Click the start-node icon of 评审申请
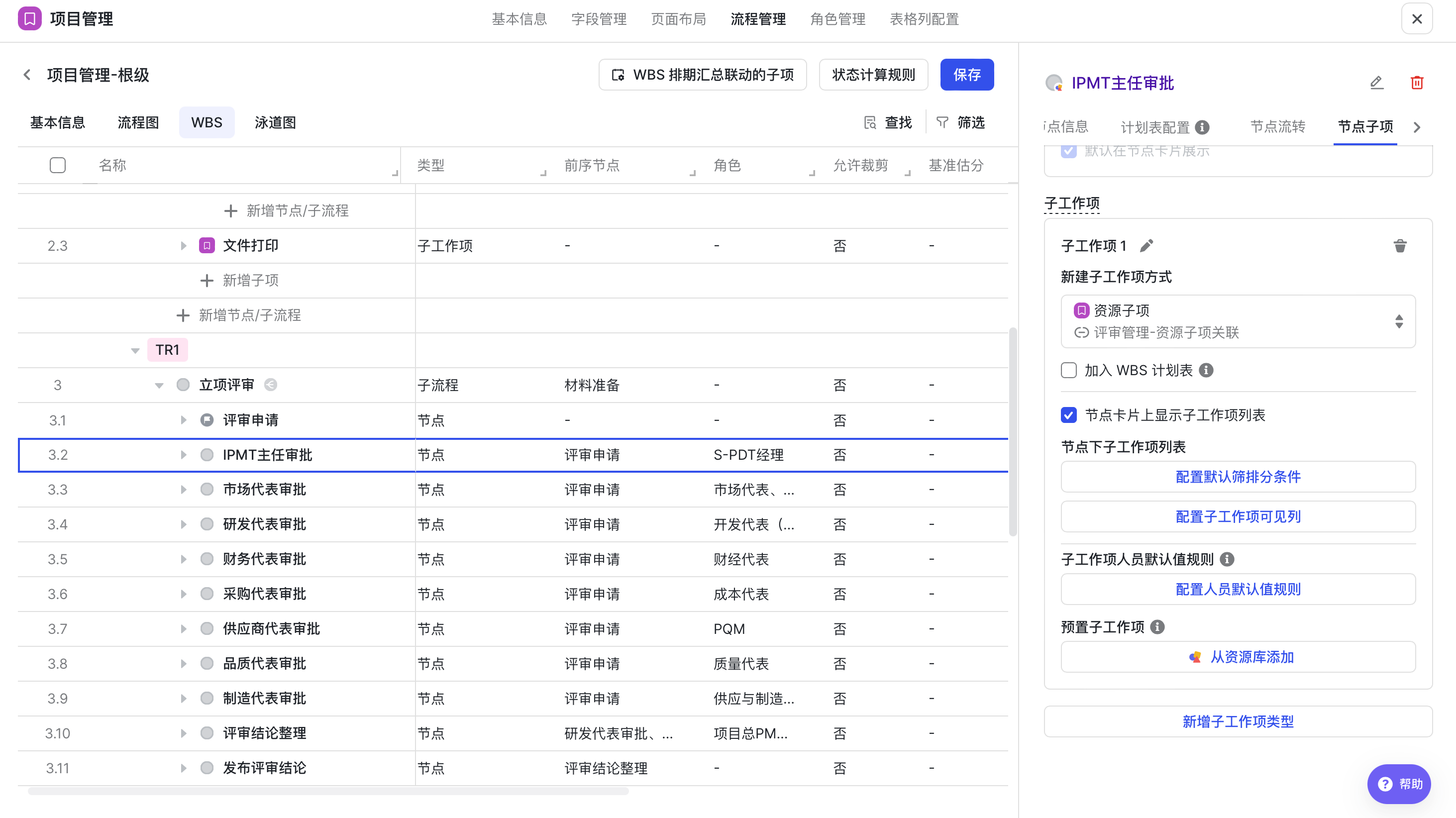The width and height of the screenshot is (1456, 818). (x=207, y=420)
